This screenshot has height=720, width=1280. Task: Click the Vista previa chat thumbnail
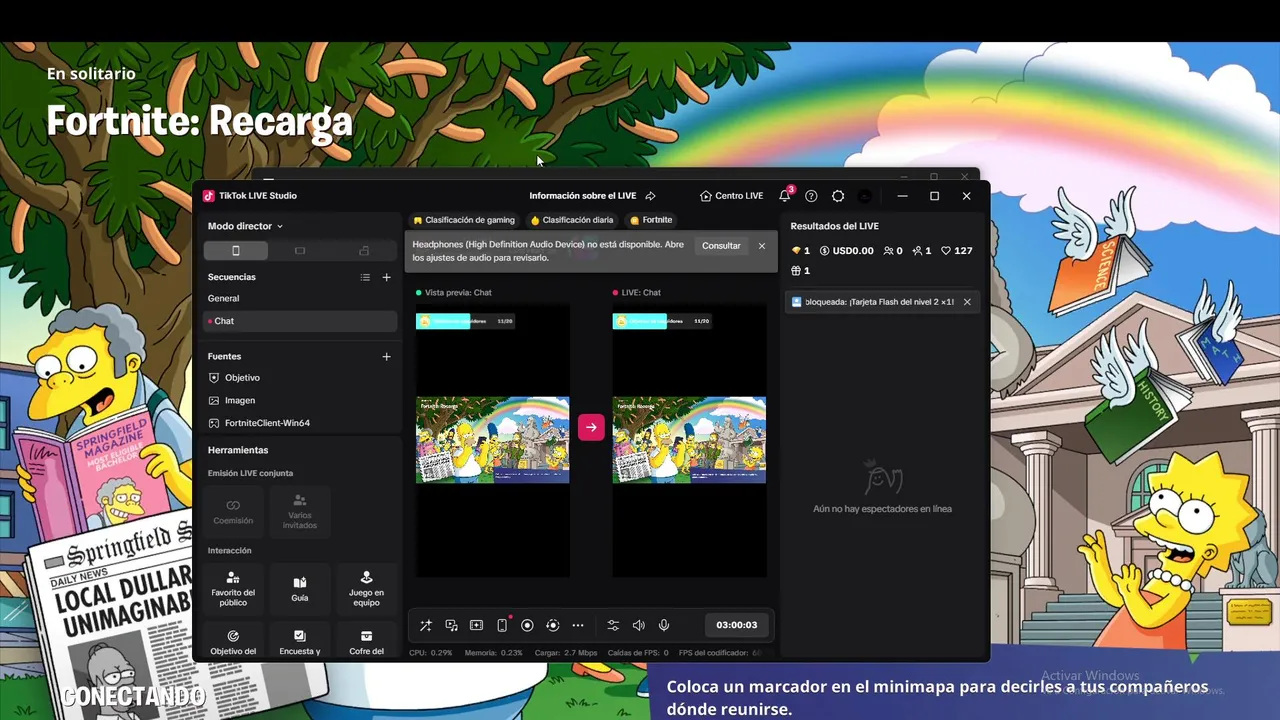pos(493,440)
